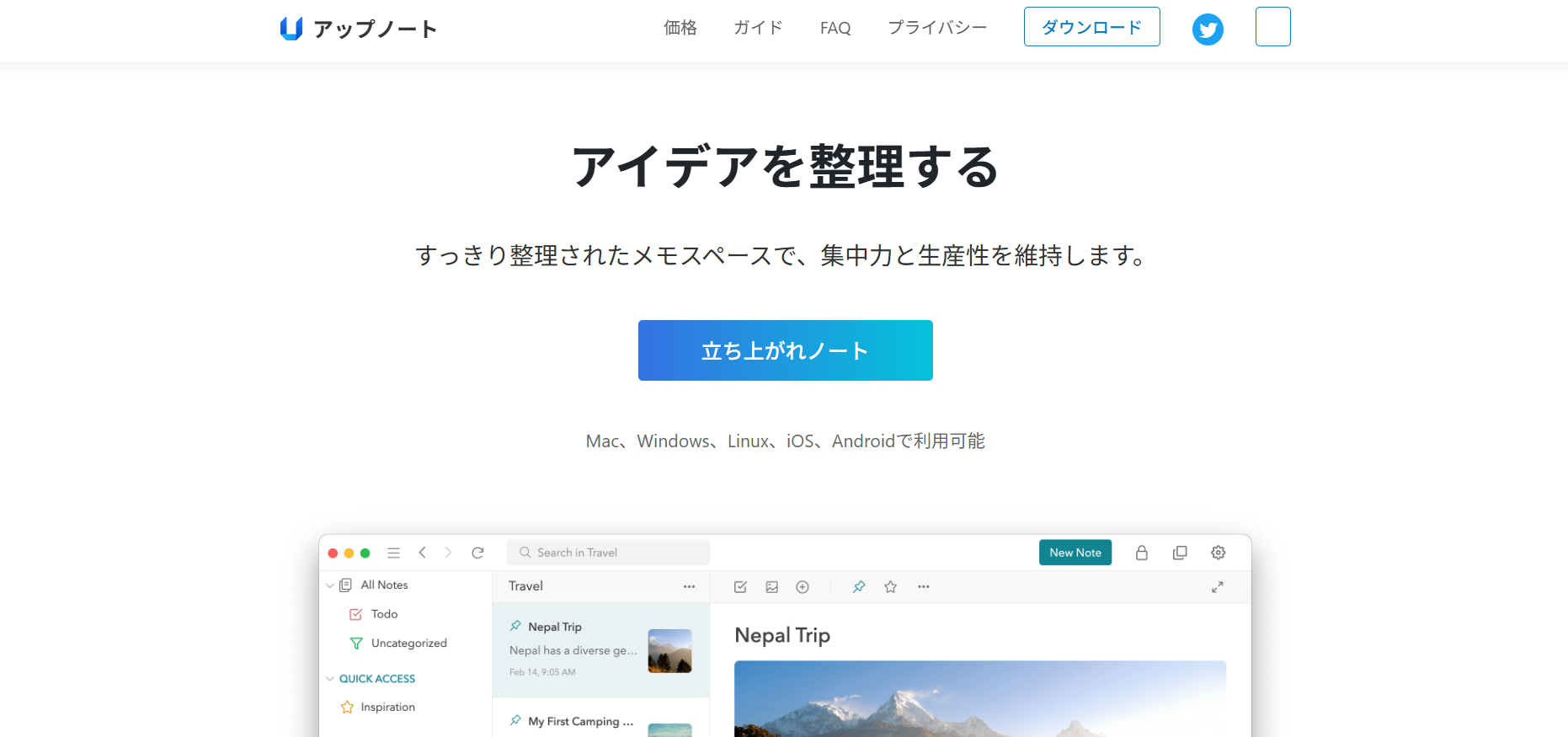Viewport: 1568px width, 737px height.
Task: Click the sync refresh icon in app preview
Action: point(477,553)
